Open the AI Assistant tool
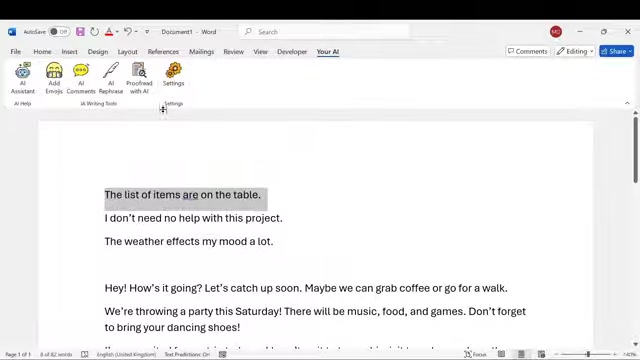This screenshot has height=360, width=640. (x=22, y=78)
